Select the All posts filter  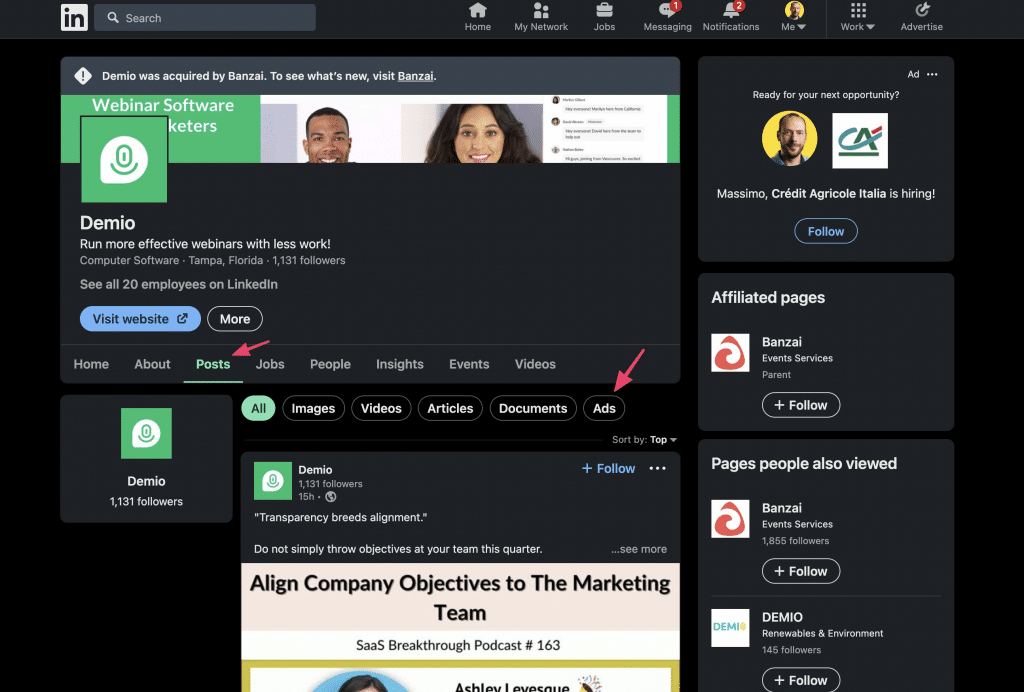coord(259,409)
